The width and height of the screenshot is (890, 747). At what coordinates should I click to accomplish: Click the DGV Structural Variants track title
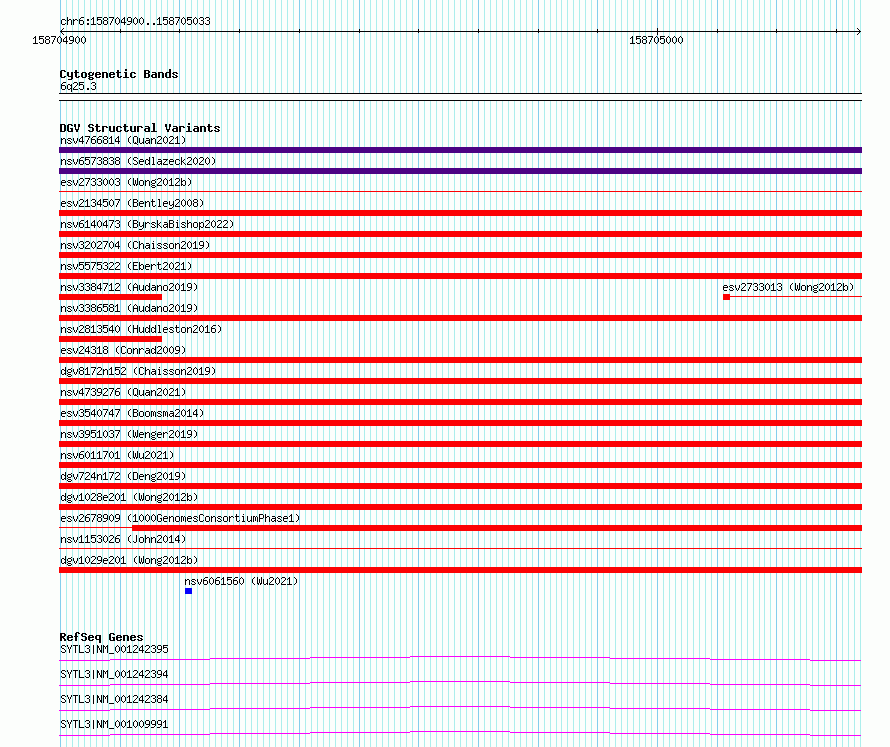140,128
